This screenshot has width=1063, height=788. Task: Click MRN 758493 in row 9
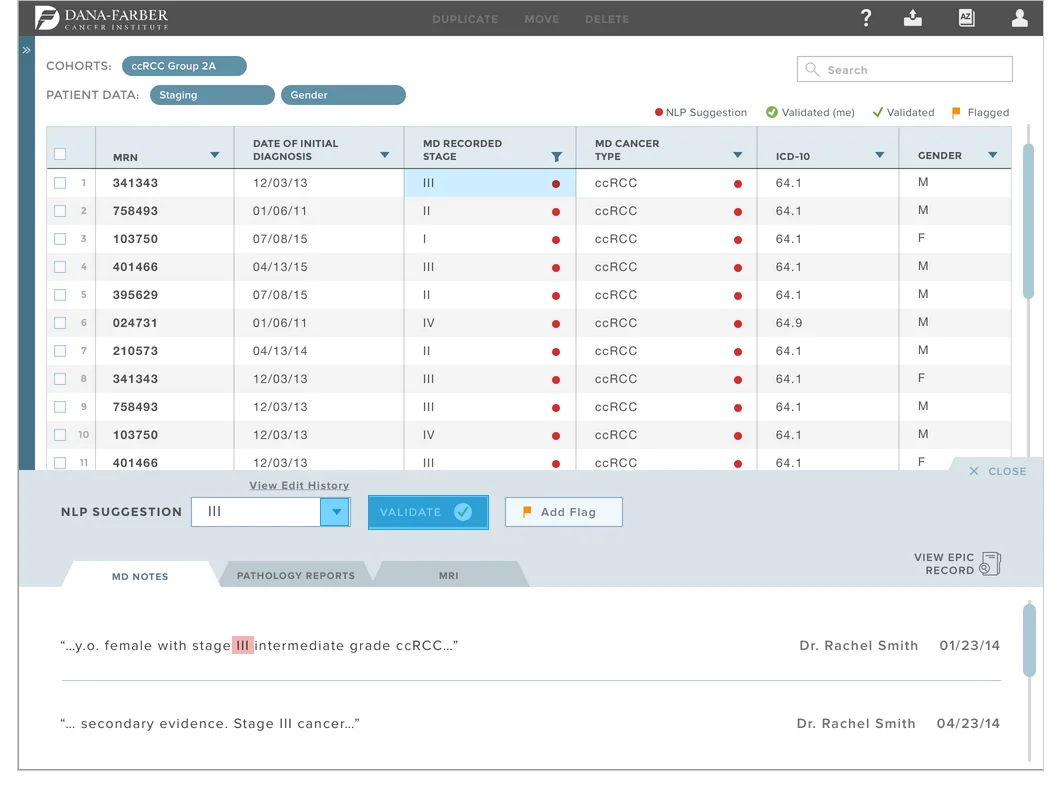pos(135,407)
